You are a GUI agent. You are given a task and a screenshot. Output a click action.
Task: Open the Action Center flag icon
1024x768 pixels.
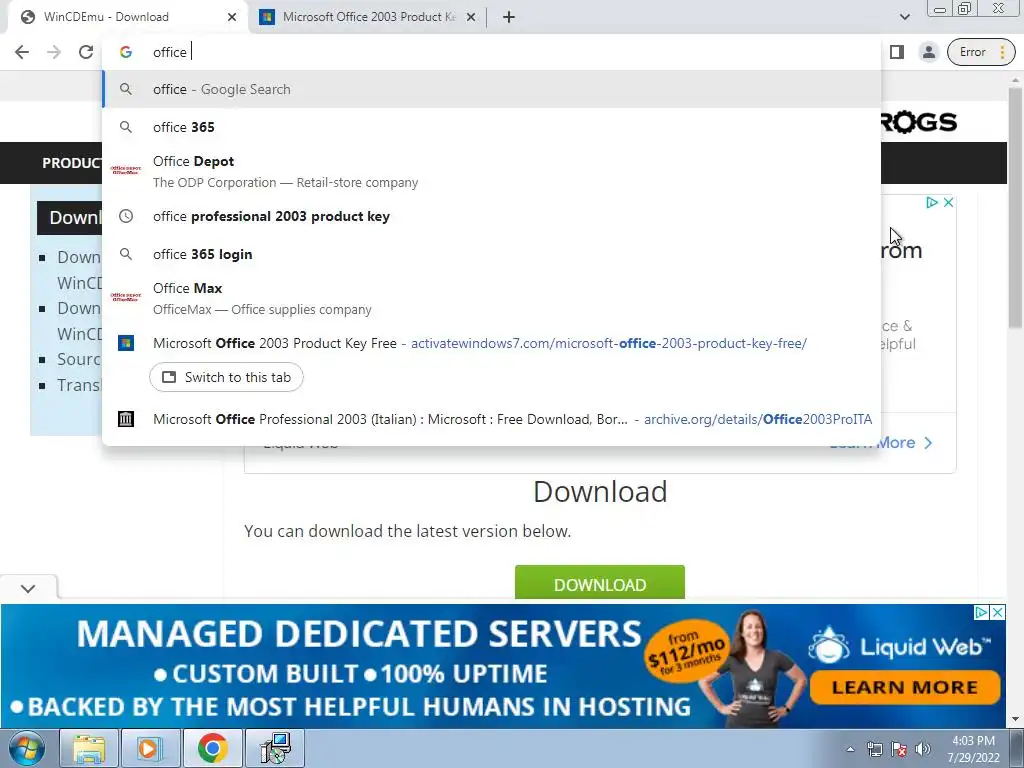pos(899,749)
